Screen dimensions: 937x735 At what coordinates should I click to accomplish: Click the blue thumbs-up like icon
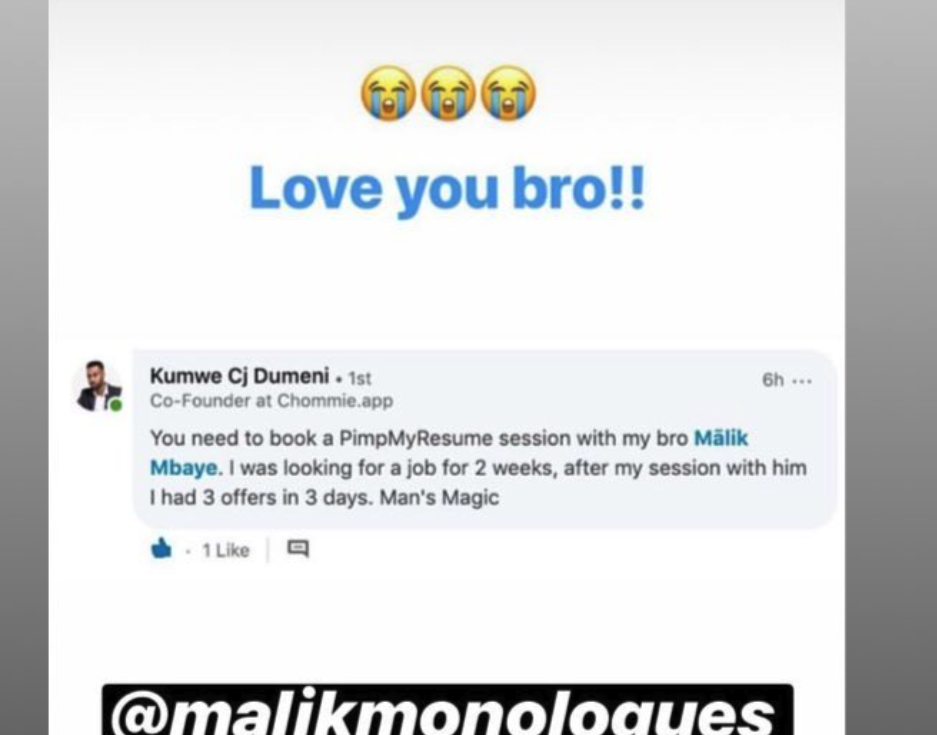(x=161, y=548)
